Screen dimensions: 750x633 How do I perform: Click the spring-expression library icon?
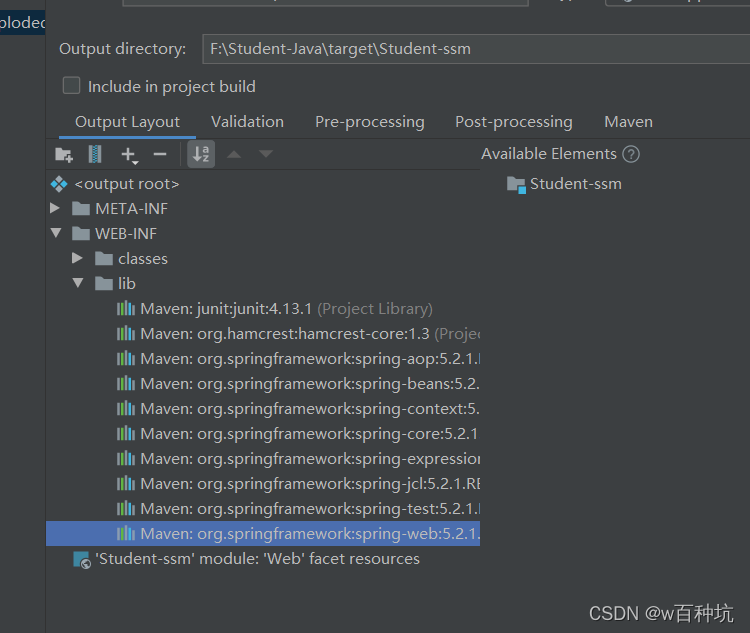coord(126,458)
